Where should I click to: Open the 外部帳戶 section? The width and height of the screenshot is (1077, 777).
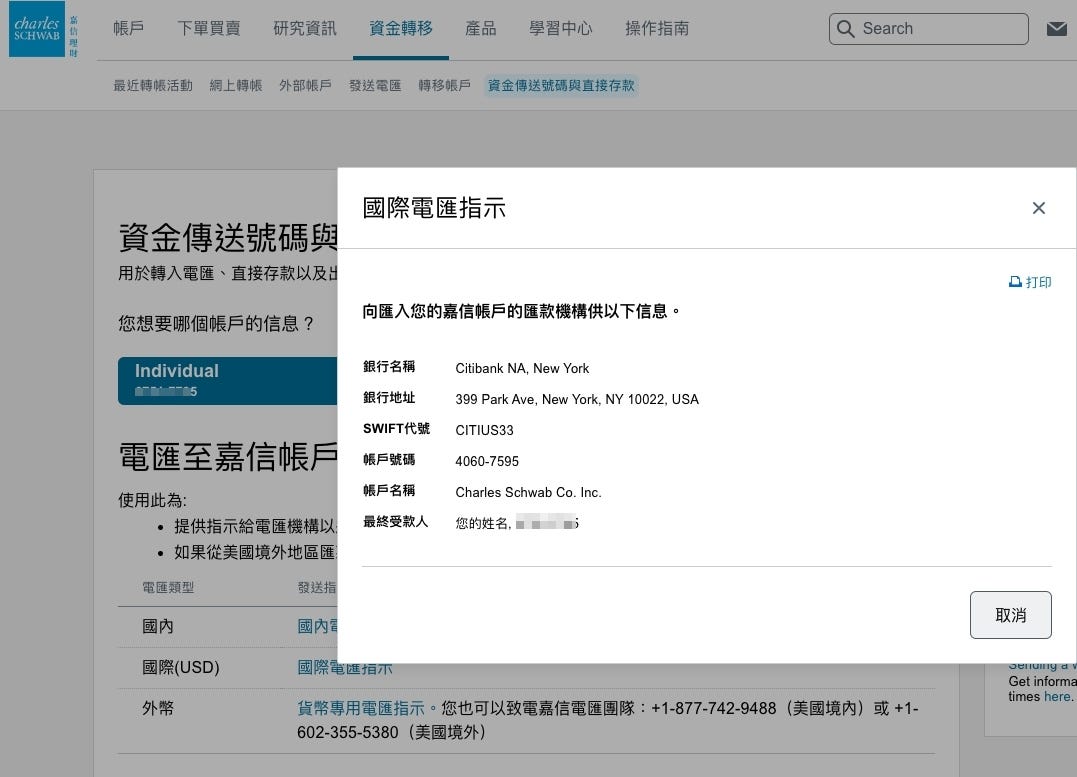tap(304, 86)
